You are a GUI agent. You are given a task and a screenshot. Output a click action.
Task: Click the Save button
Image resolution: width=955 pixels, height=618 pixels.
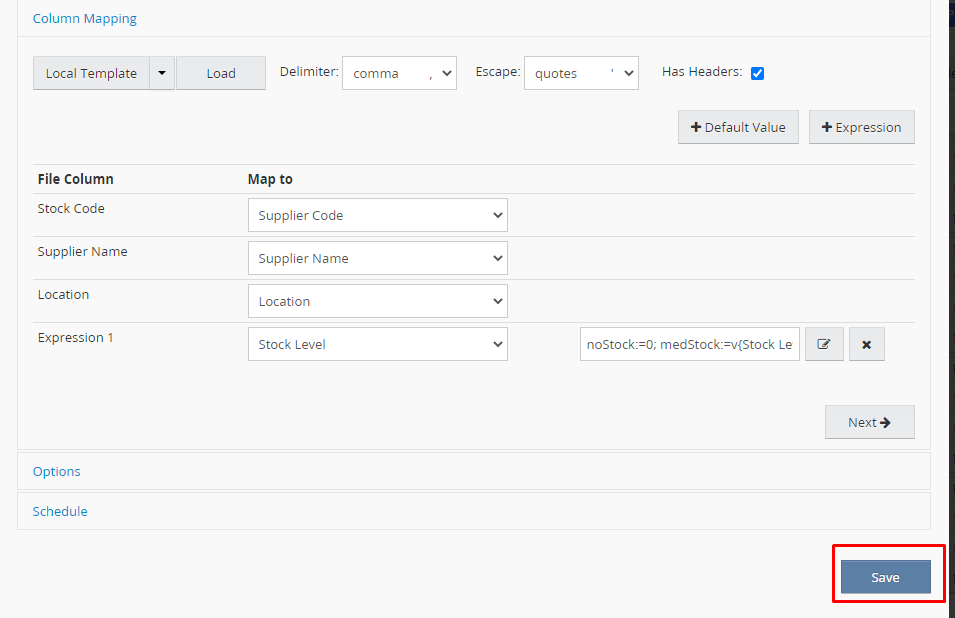(x=885, y=577)
